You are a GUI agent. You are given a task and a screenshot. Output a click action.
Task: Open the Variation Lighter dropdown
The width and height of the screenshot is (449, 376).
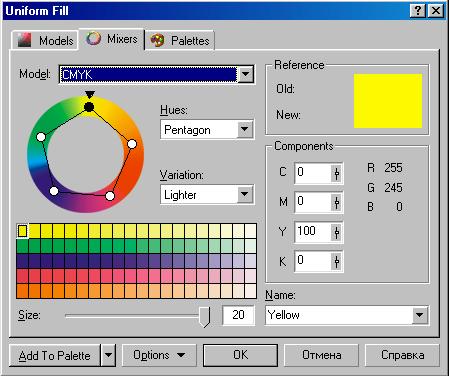245,194
